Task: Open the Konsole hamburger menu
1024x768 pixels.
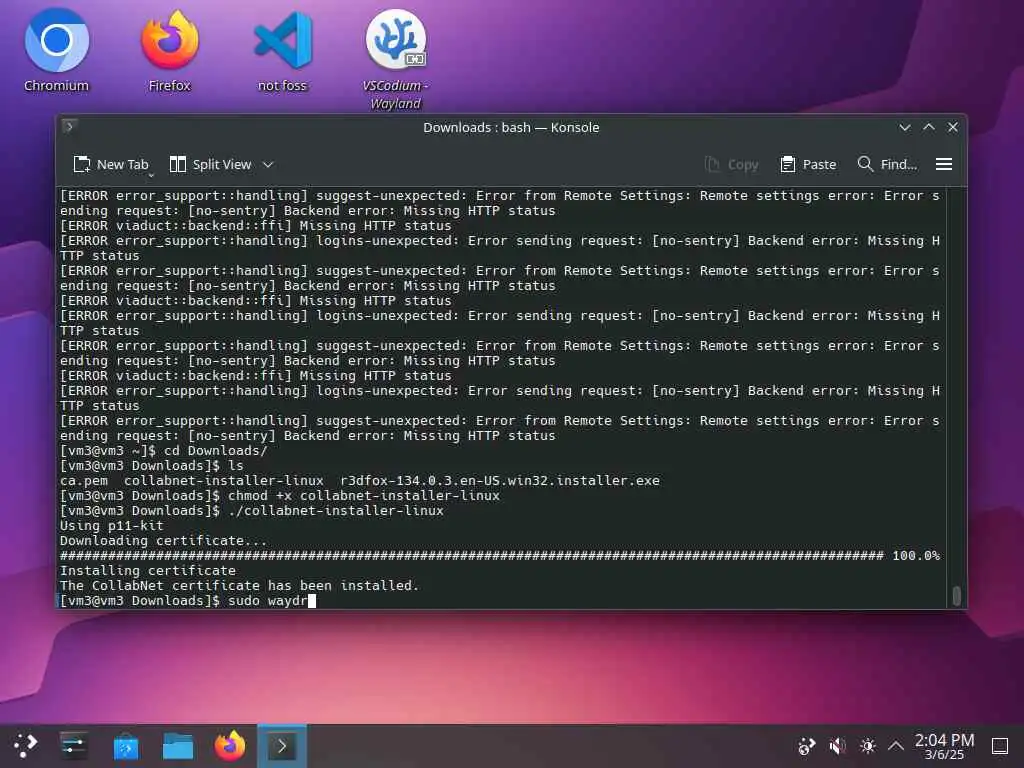Action: 944,165
